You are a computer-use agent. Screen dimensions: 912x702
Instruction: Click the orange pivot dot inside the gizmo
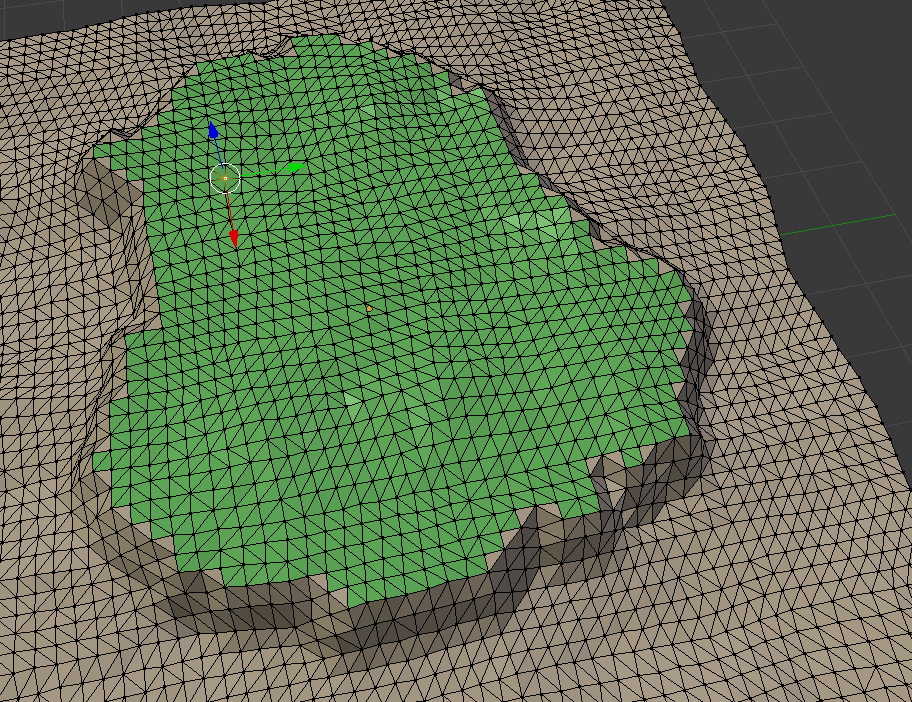[x=226, y=178]
